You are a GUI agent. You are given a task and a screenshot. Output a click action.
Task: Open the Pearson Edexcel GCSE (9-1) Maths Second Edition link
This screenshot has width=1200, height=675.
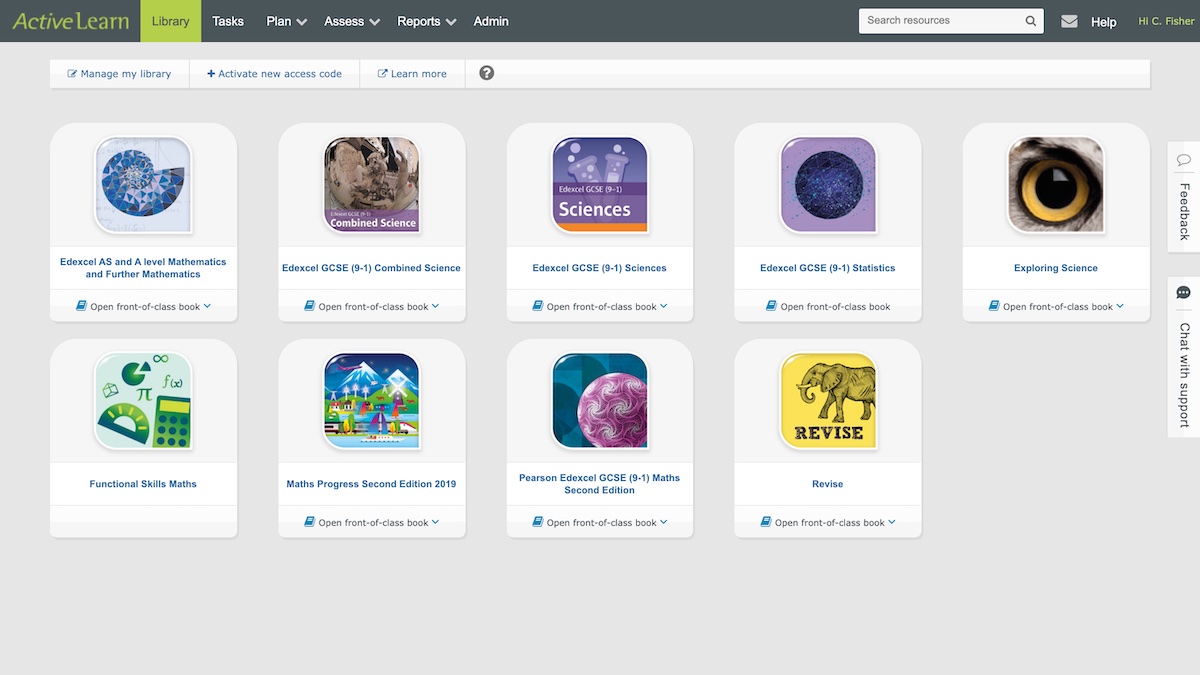point(600,484)
